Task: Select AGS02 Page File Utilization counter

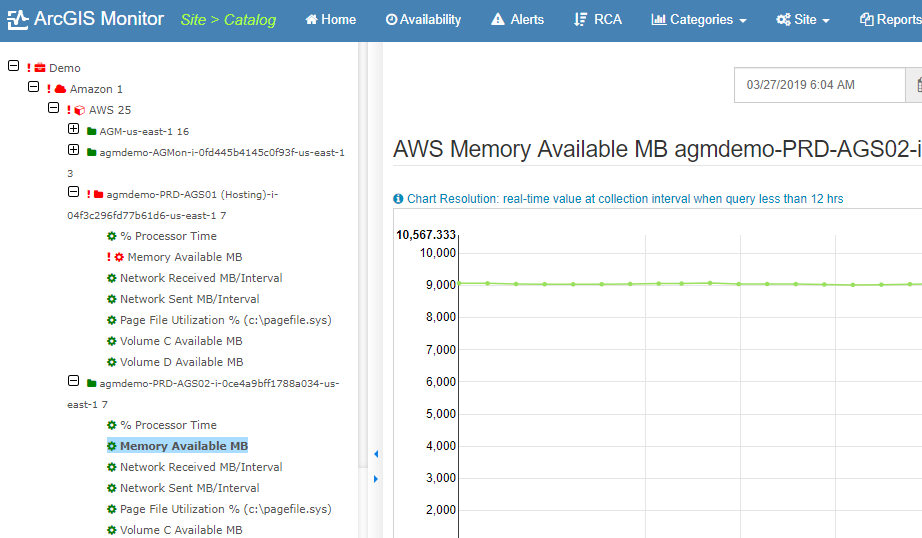Action: click(x=226, y=509)
